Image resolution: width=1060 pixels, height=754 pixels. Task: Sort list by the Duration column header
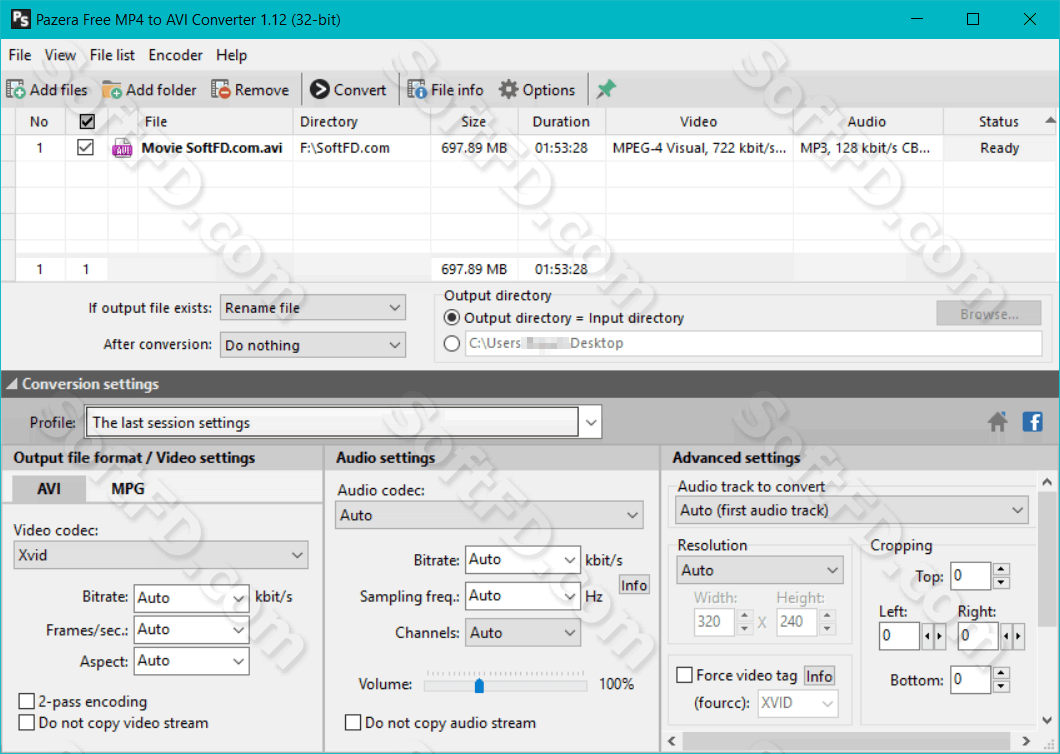[x=561, y=122]
